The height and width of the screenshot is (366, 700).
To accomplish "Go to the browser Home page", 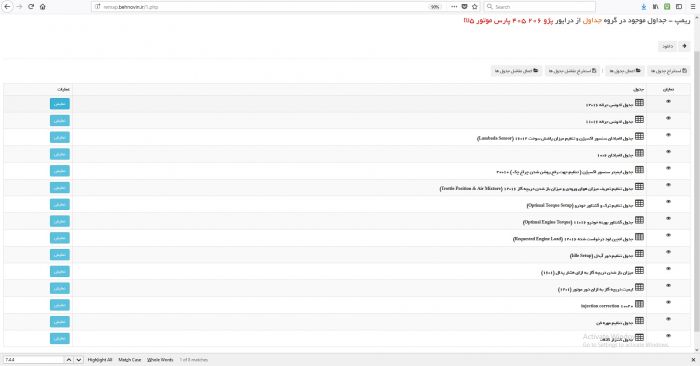I will 42,7.
